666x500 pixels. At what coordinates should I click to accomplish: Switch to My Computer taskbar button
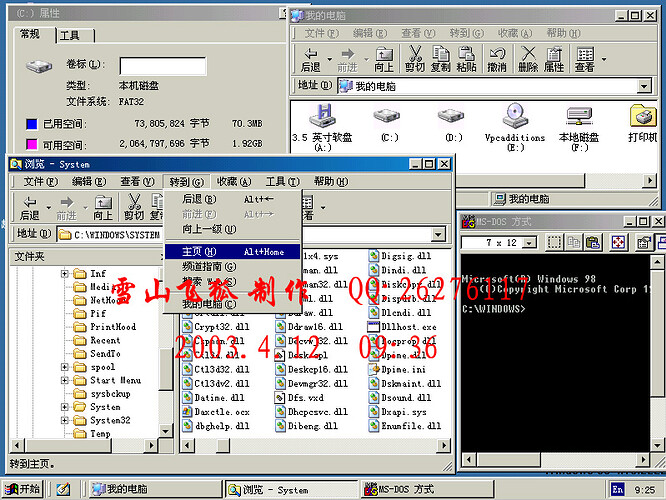click(x=155, y=489)
